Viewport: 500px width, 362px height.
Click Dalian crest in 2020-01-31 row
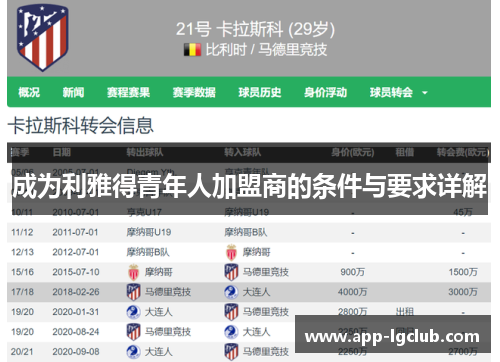[x=133, y=312]
